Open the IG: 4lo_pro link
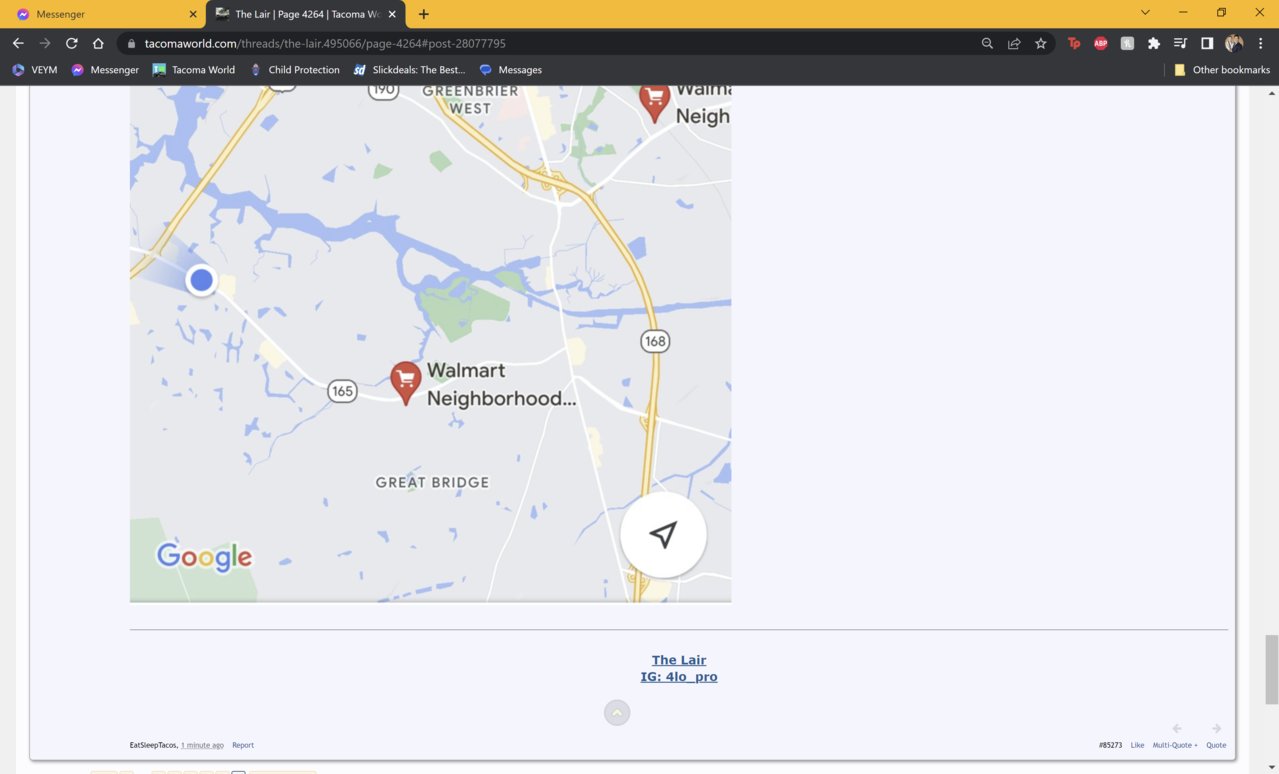The width and height of the screenshot is (1279, 774). (679, 677)
